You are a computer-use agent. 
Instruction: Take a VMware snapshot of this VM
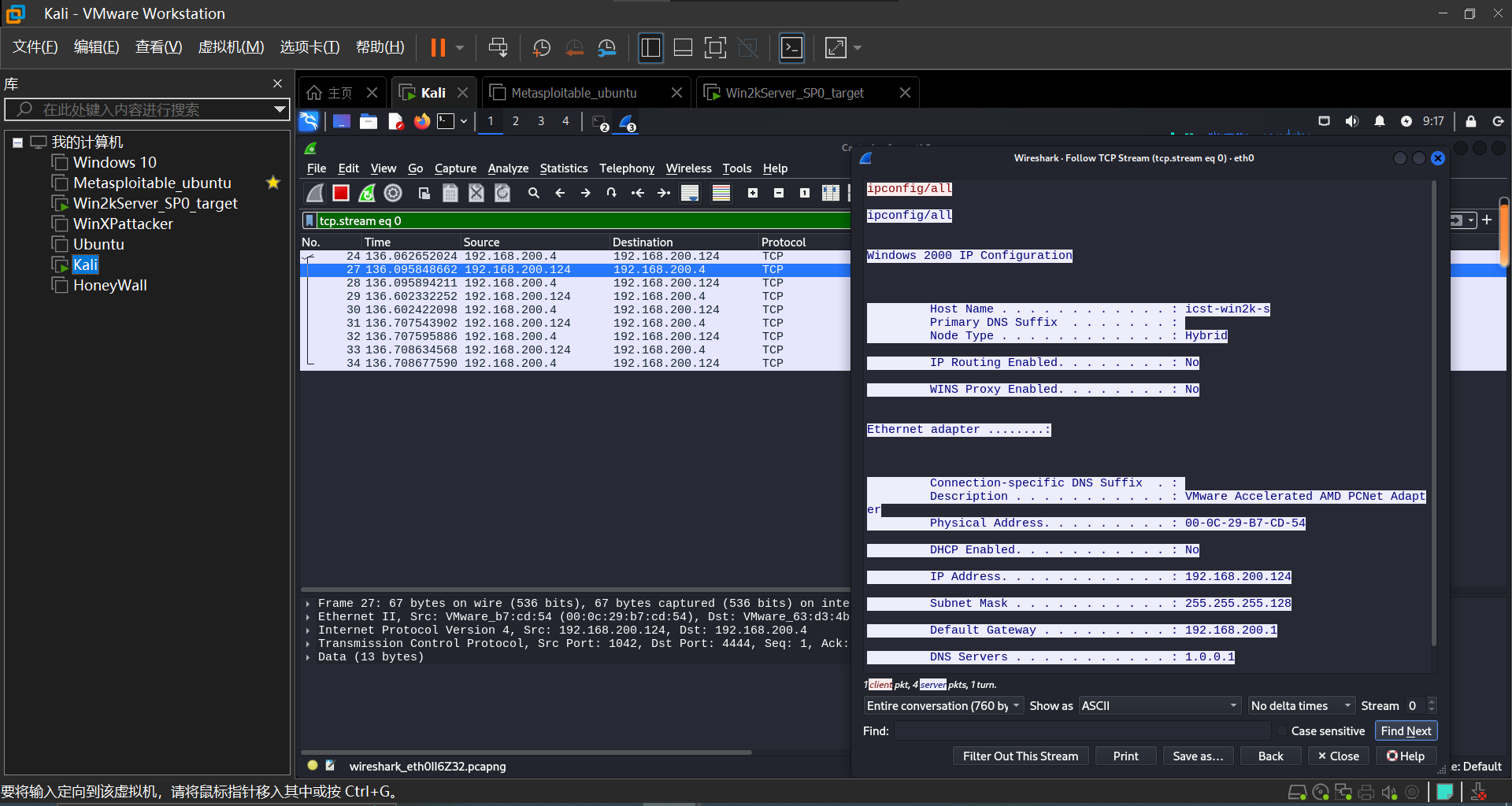[542, 48]
